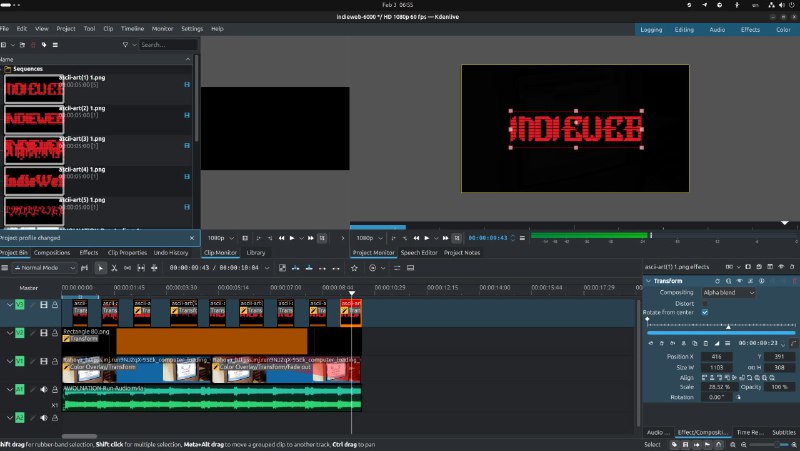Close the 'Project profile changed' notification
800x451 pixels.
pyautogui.click(x=192, y=238)
